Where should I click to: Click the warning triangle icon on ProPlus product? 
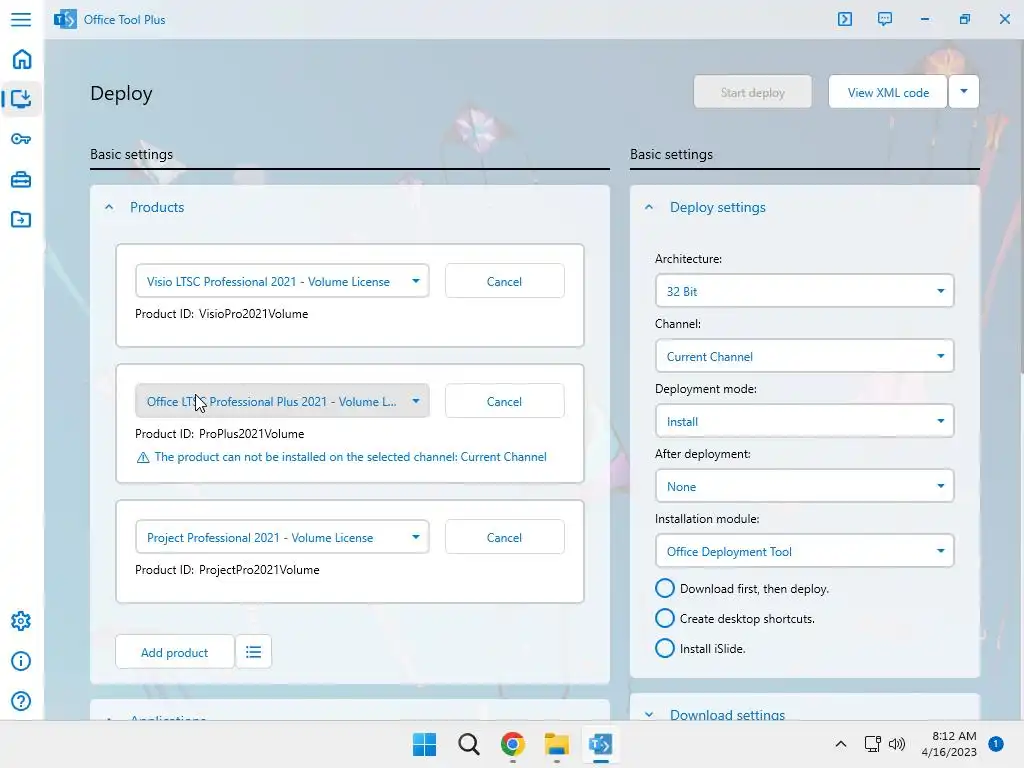tap(143, 458)
